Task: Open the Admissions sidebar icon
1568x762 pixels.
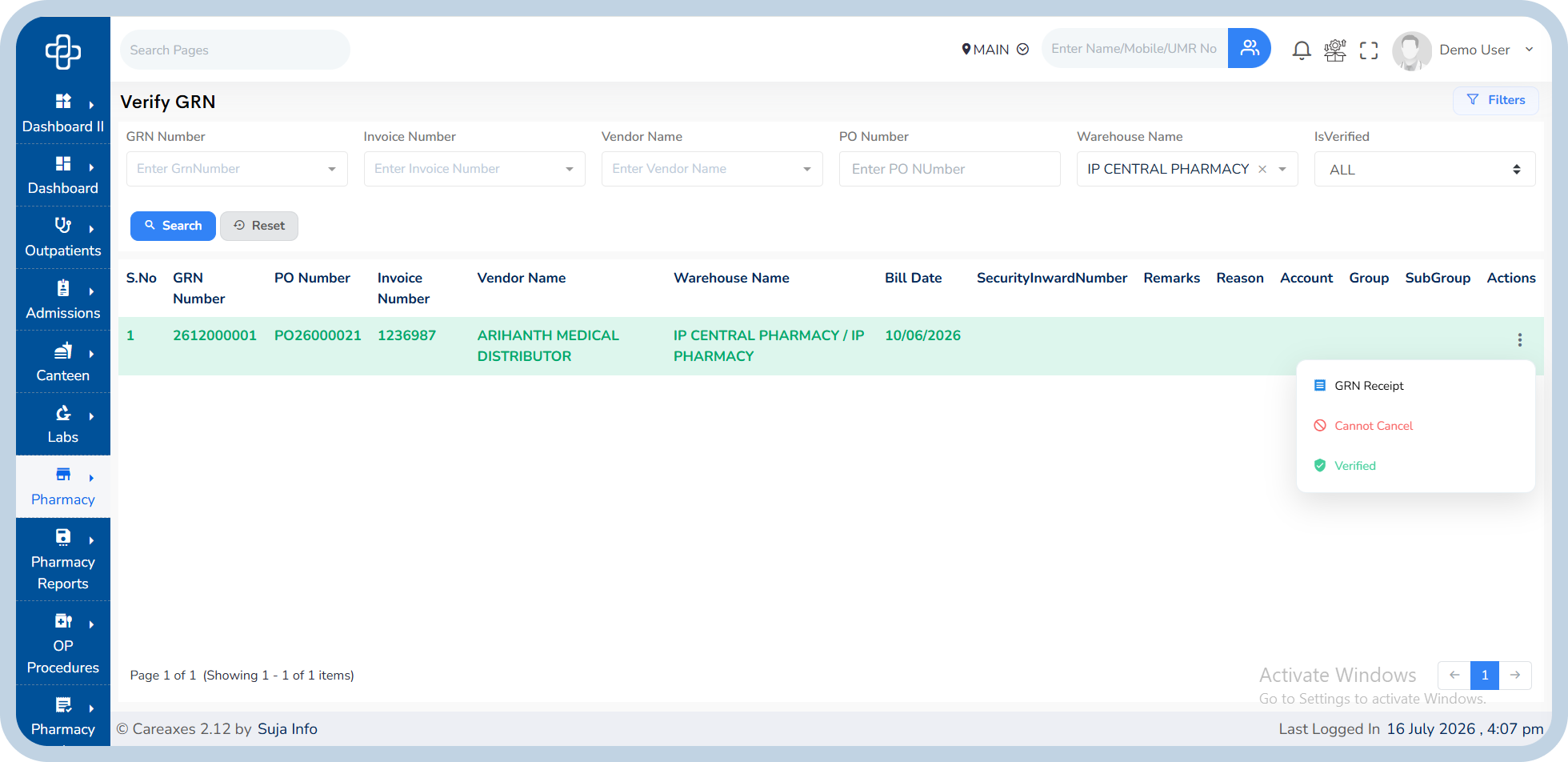Action: (x=62, y=287)
